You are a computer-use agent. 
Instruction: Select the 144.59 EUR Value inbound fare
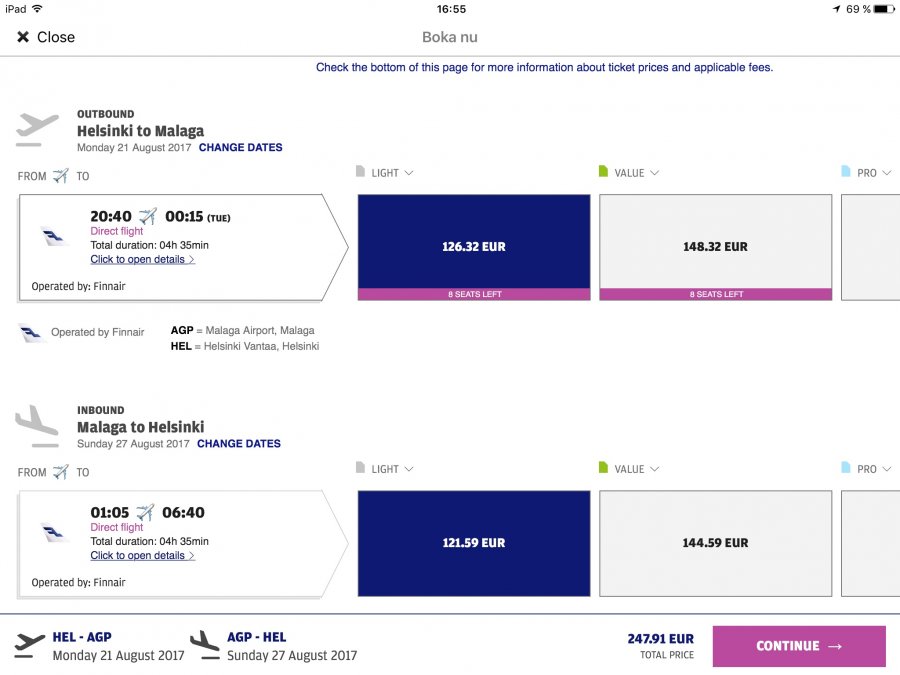click(716, 543)
